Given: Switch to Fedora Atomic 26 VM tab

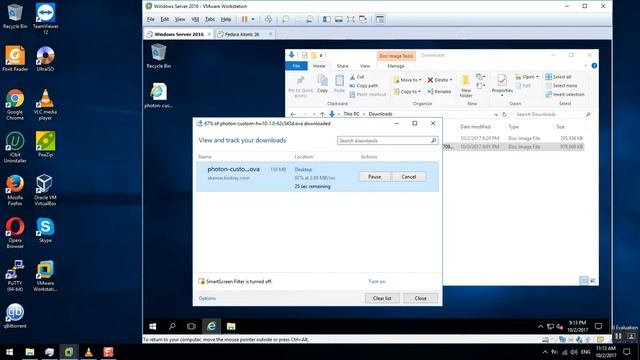Looking at the screenshot, I should (x=244, y=34).
